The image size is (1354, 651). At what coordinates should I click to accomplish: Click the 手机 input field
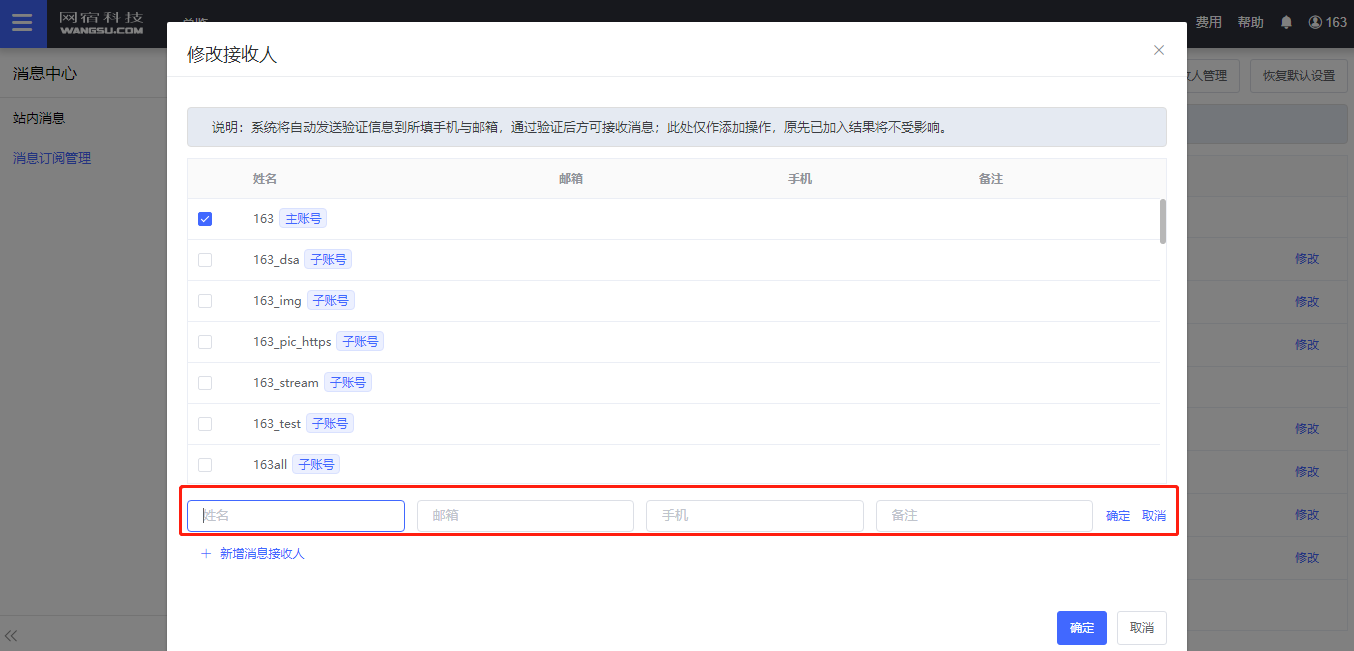point(754,516)
